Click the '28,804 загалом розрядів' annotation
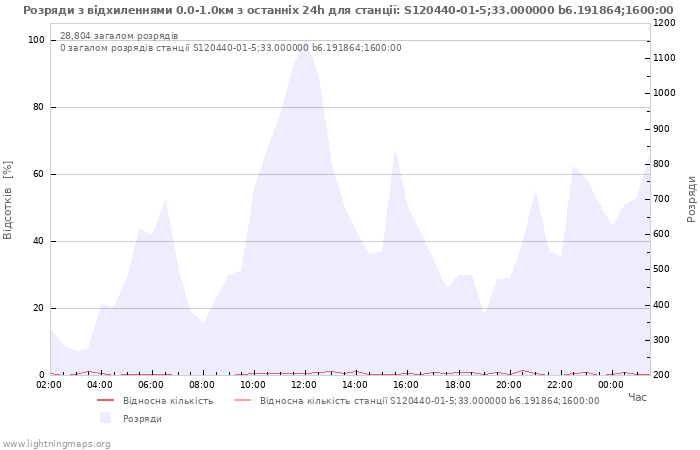 click(119, 36)
